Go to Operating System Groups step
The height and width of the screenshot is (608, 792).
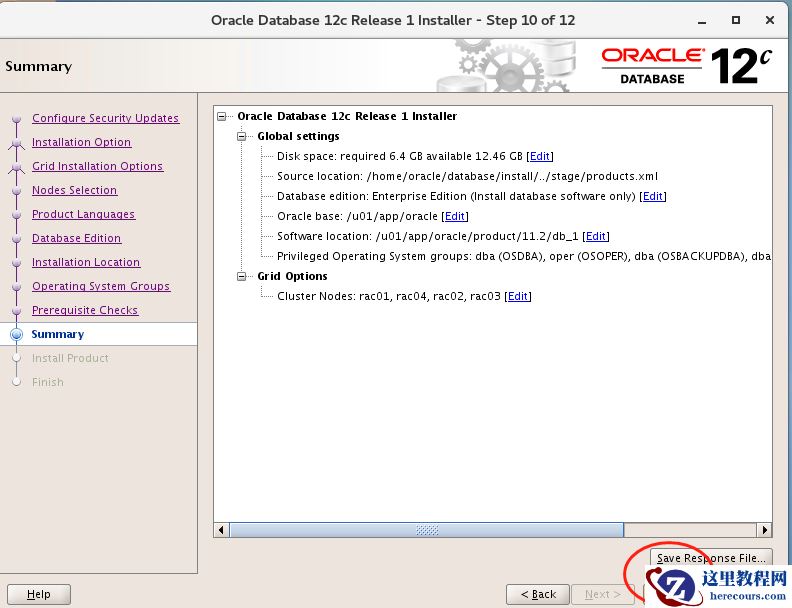point(101,286)
